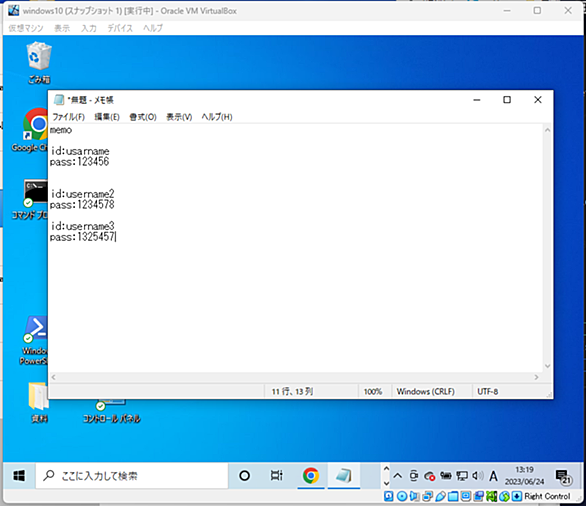The width and height of the screenshot is (586, 506).
Task: Click the OneDrive tray icon
Action: coord(430,476)
